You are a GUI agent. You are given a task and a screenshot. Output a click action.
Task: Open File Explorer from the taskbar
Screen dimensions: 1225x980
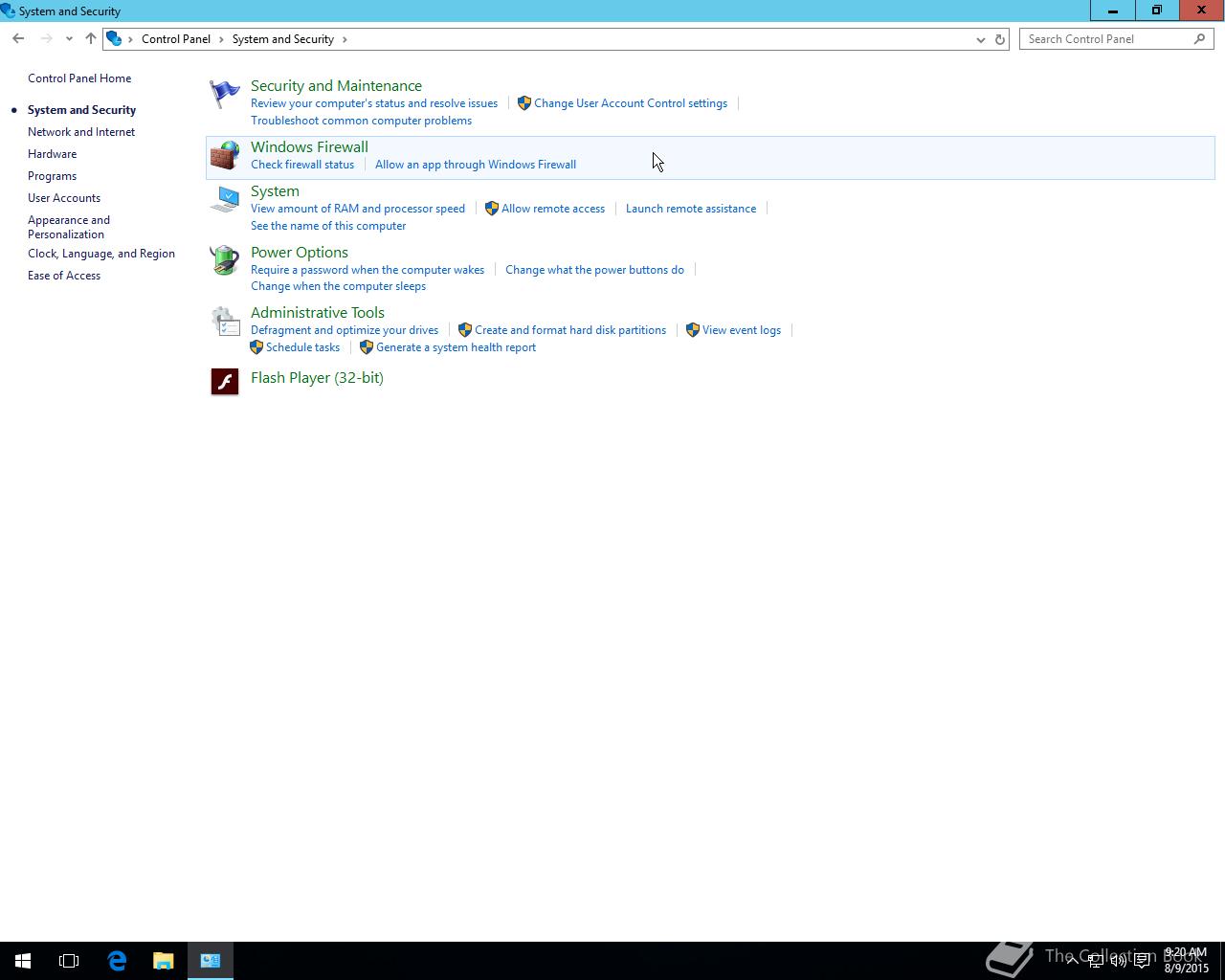coord(164,961)
